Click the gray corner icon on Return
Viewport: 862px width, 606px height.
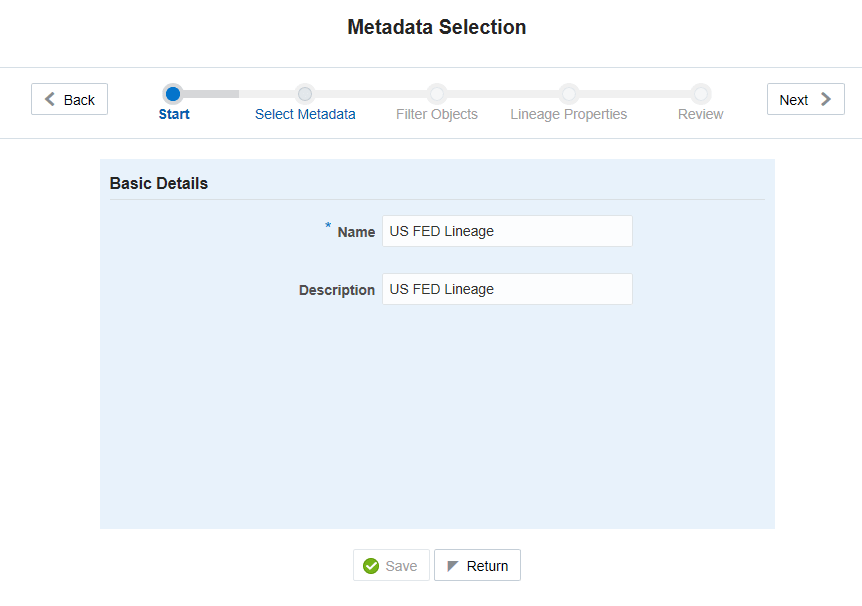pos(453,566)
